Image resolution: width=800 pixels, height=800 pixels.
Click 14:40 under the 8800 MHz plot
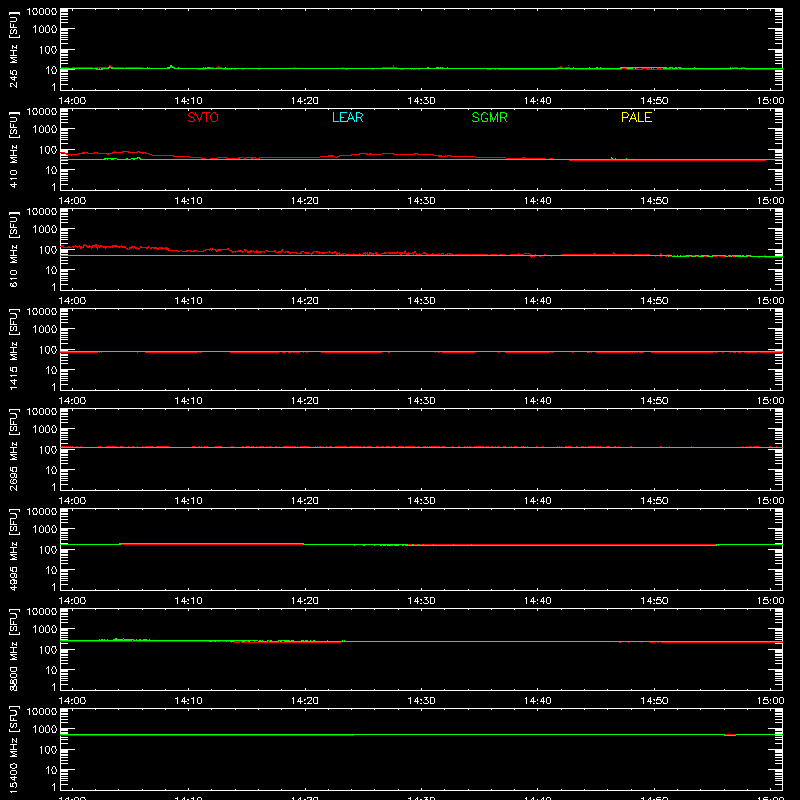[538, 701]
